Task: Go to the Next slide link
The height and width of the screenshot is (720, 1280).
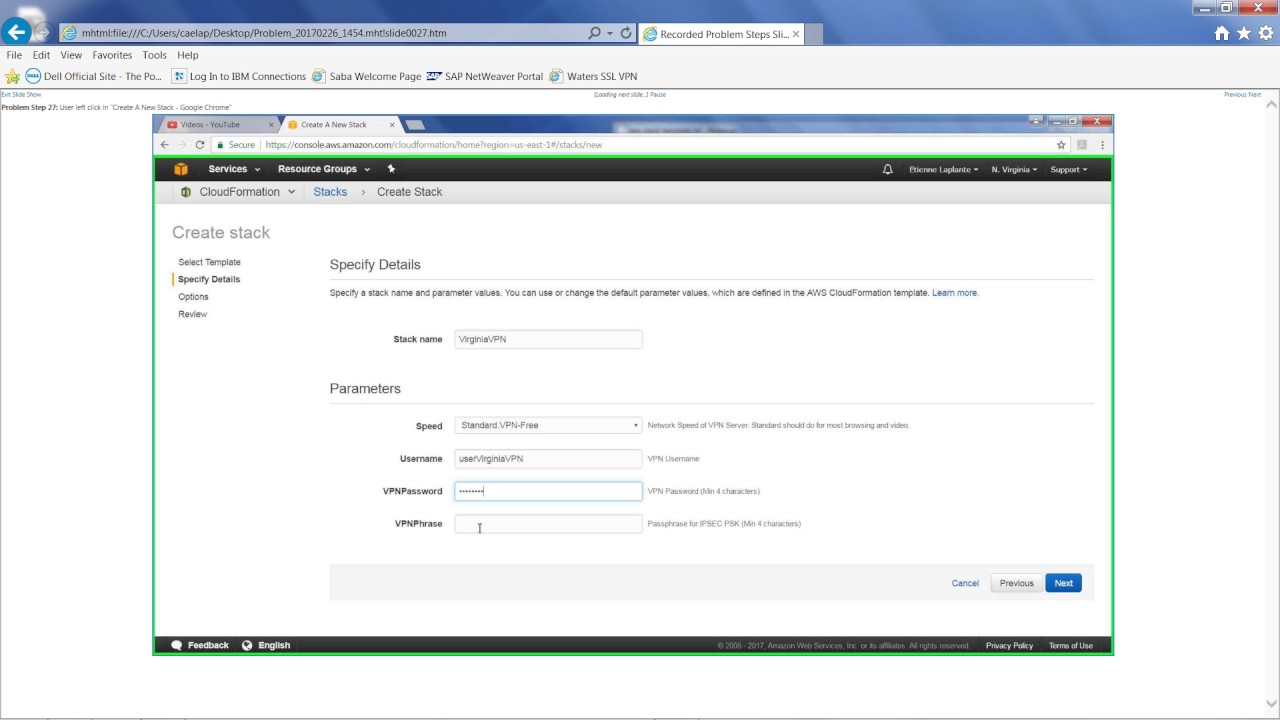Action: pos(1255,95)
